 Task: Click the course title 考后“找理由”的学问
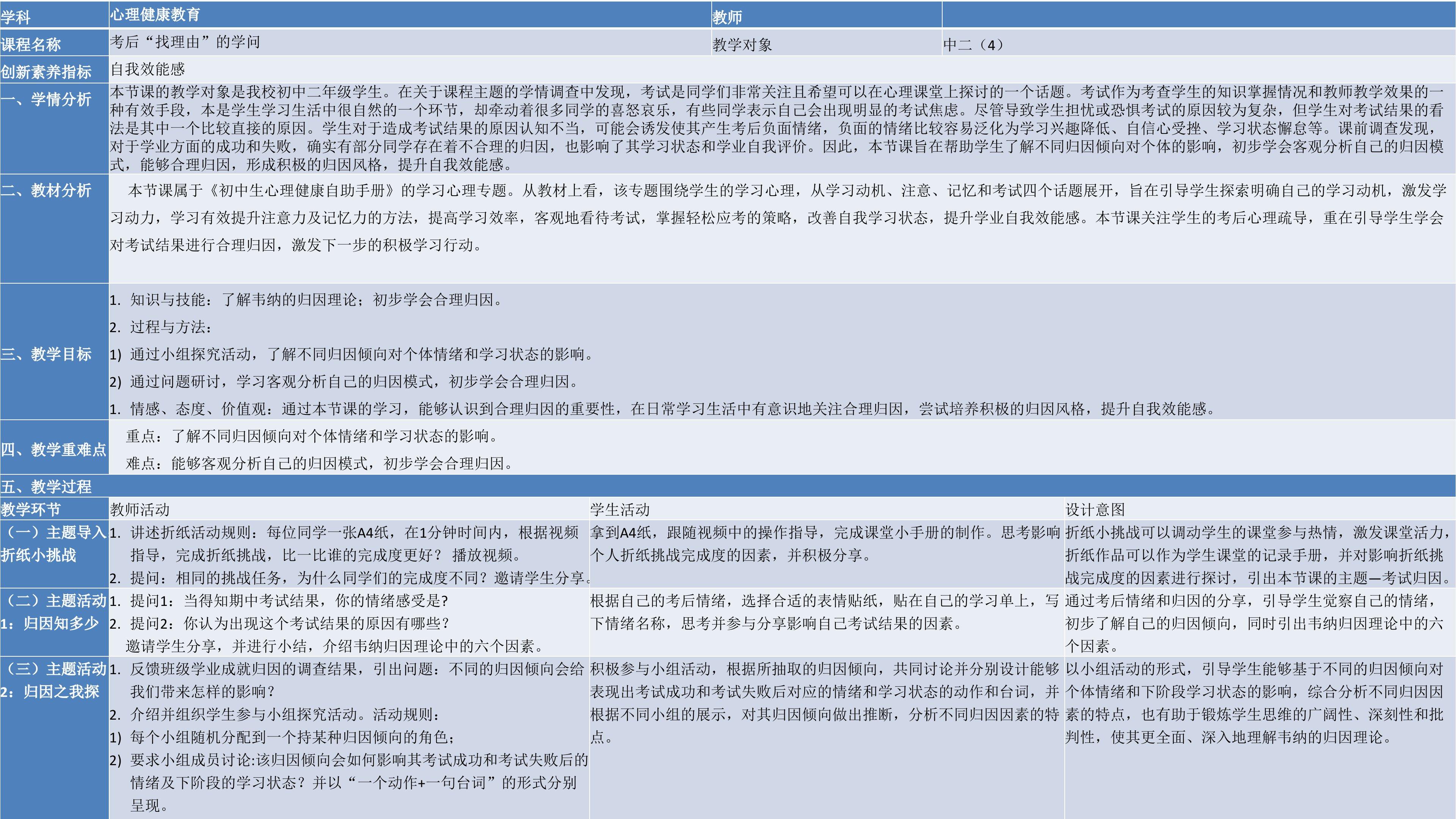coord(184,42)
